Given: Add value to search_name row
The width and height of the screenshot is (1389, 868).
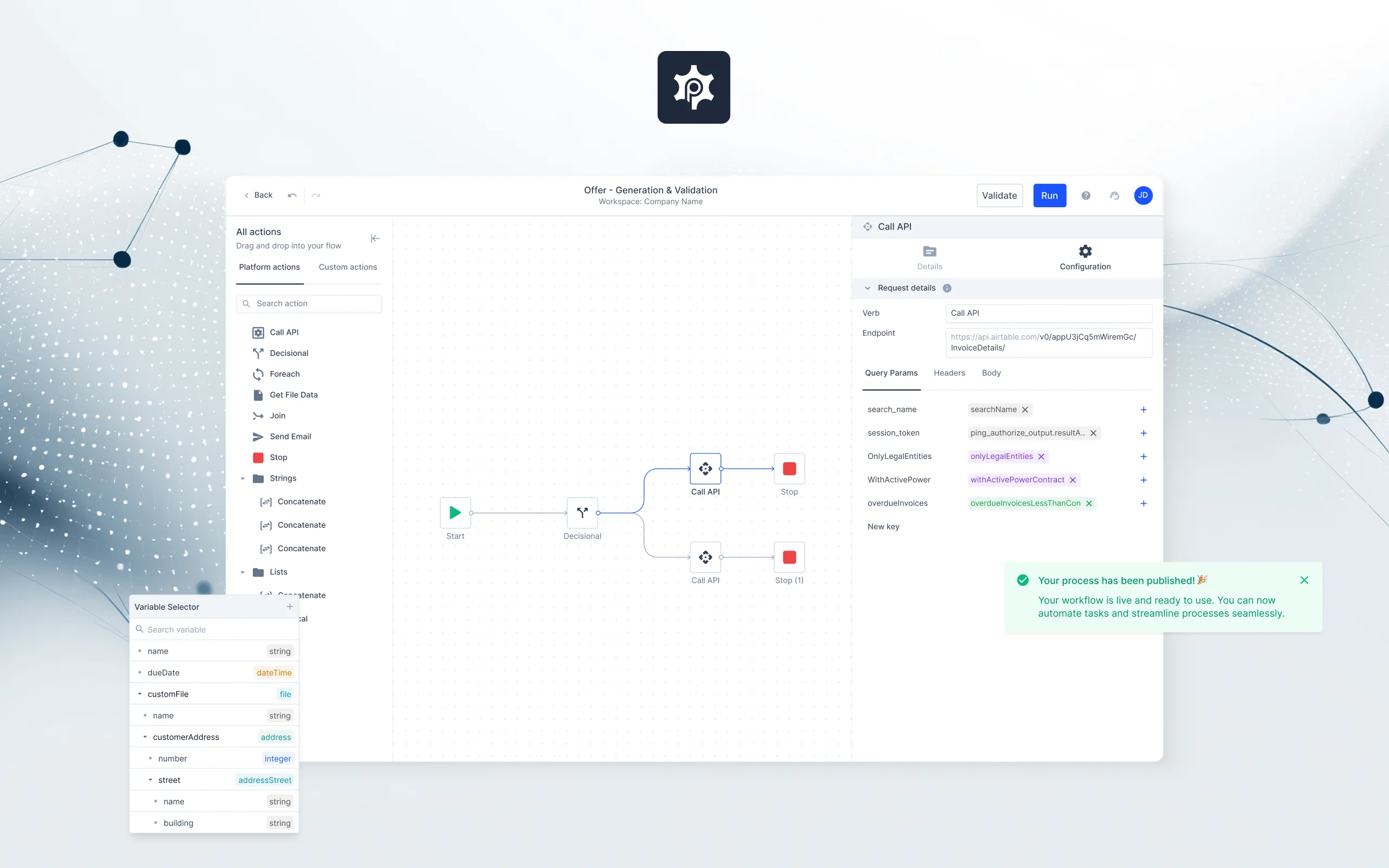Looking at the screenshot, I should 1143,409.
